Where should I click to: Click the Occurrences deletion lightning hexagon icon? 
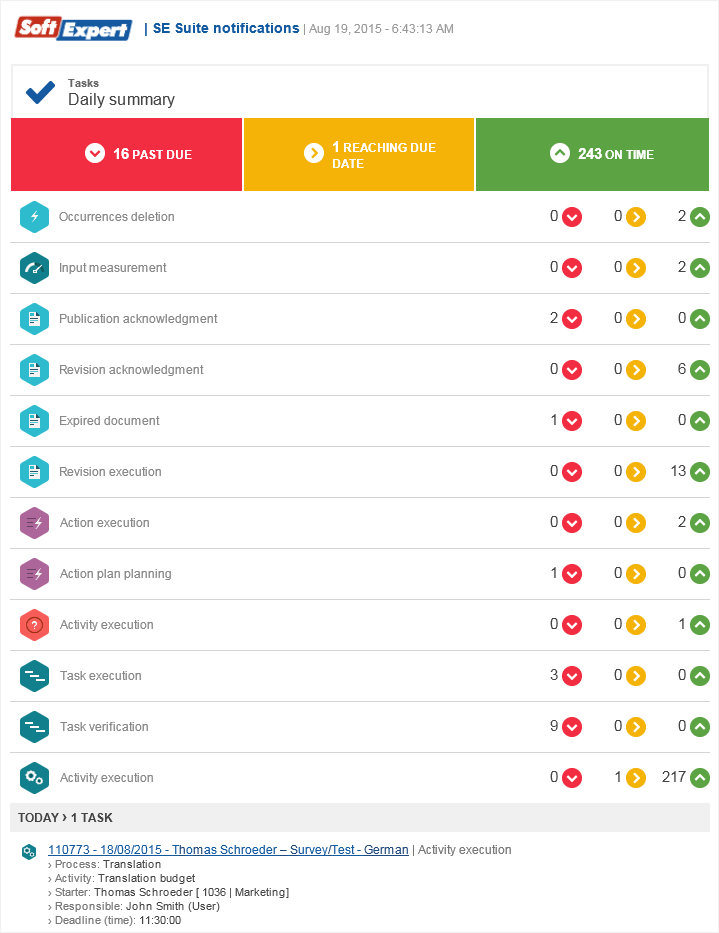click(35, 217)
